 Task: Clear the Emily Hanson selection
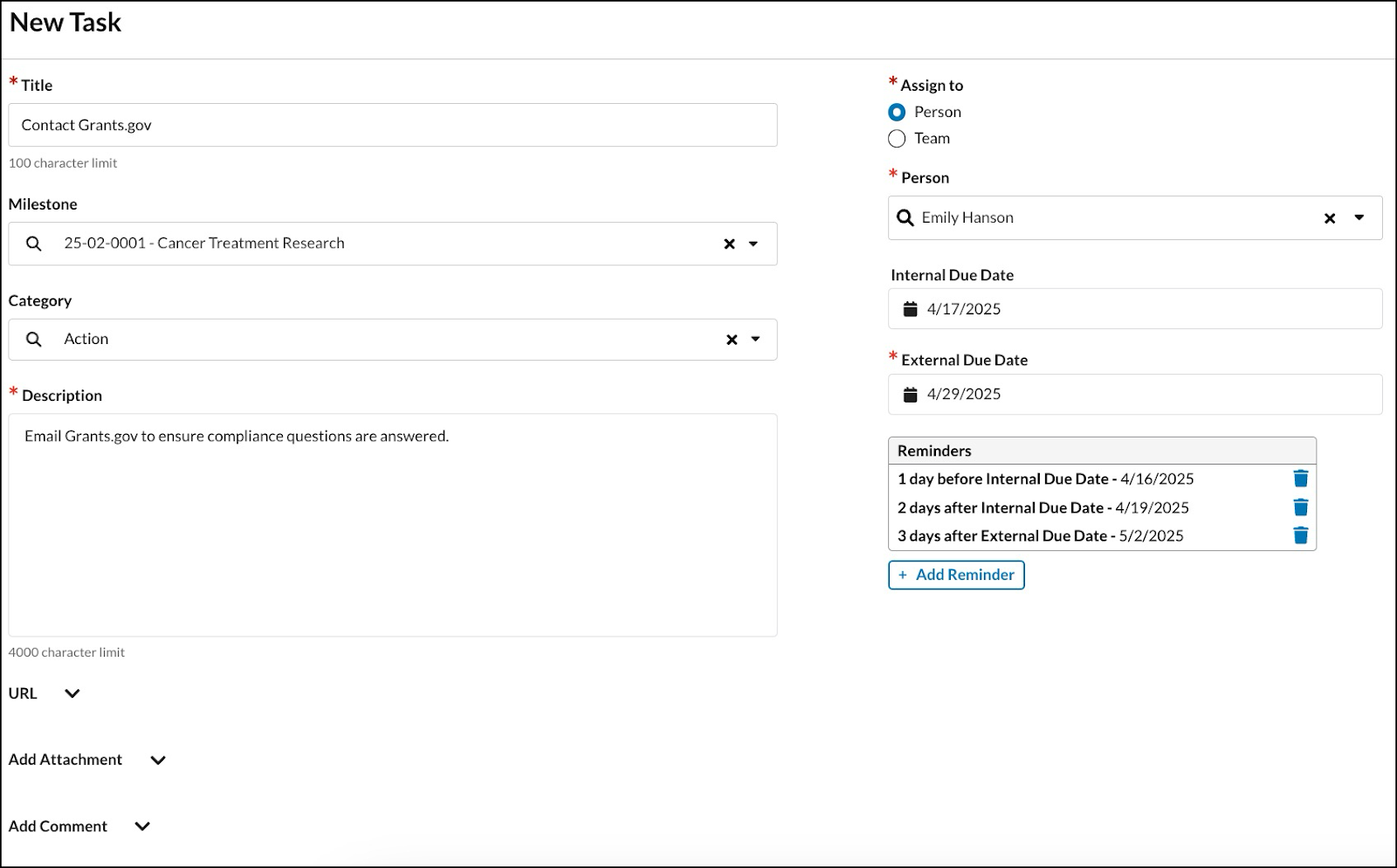1330,218
